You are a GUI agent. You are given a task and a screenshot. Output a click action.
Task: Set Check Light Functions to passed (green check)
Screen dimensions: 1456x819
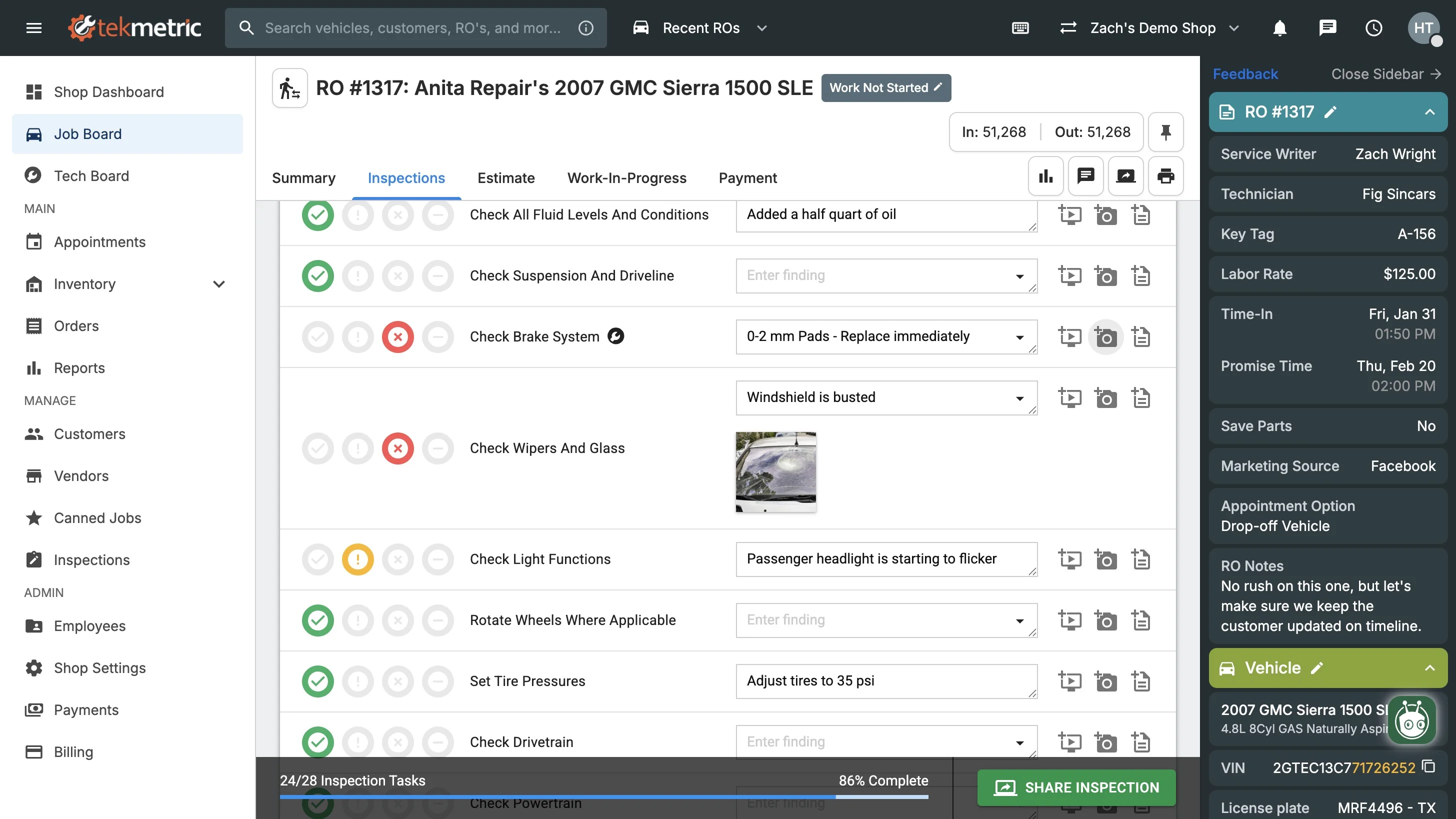point(317,559)
